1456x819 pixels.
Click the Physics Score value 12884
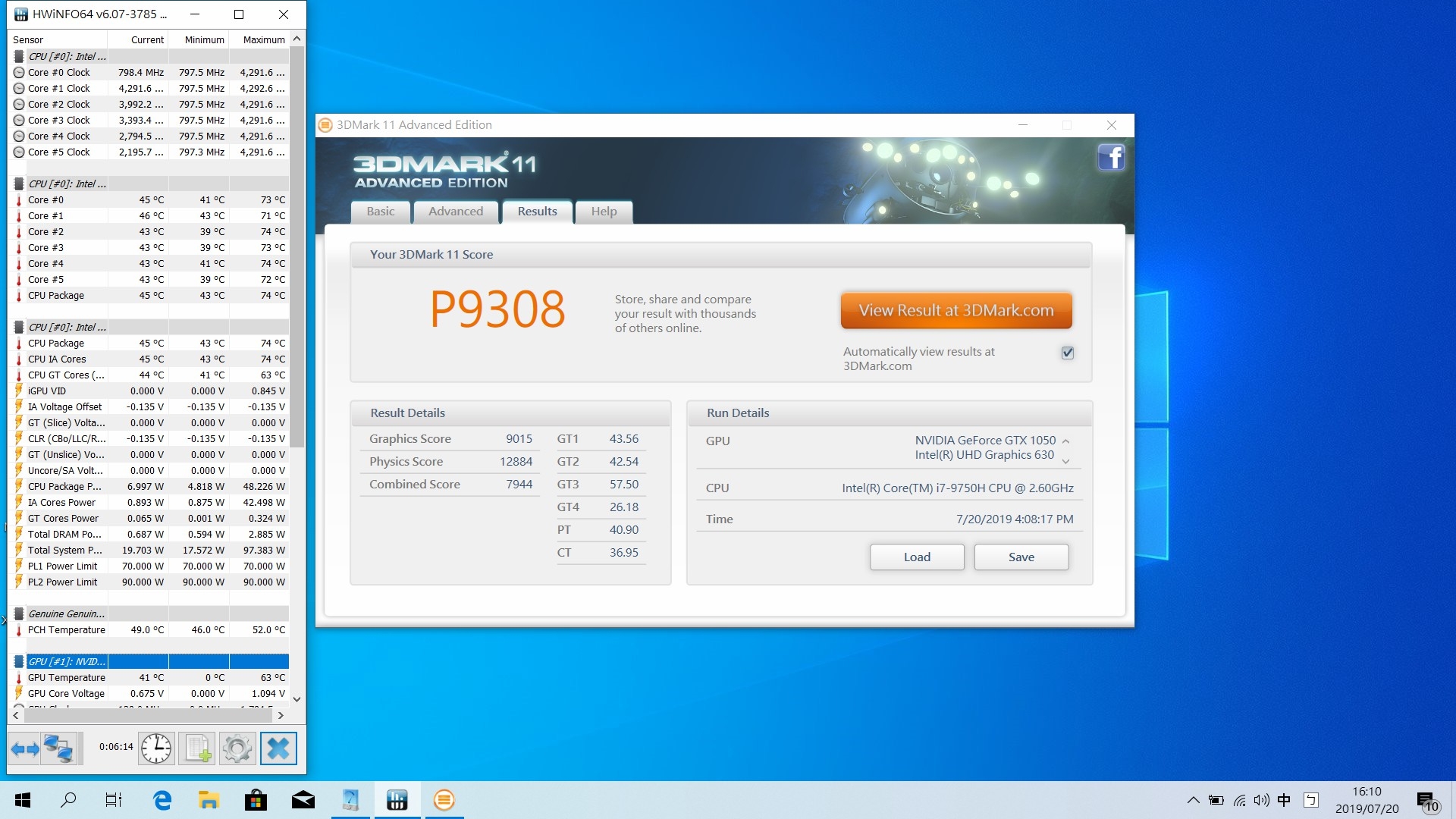[516, 462]
